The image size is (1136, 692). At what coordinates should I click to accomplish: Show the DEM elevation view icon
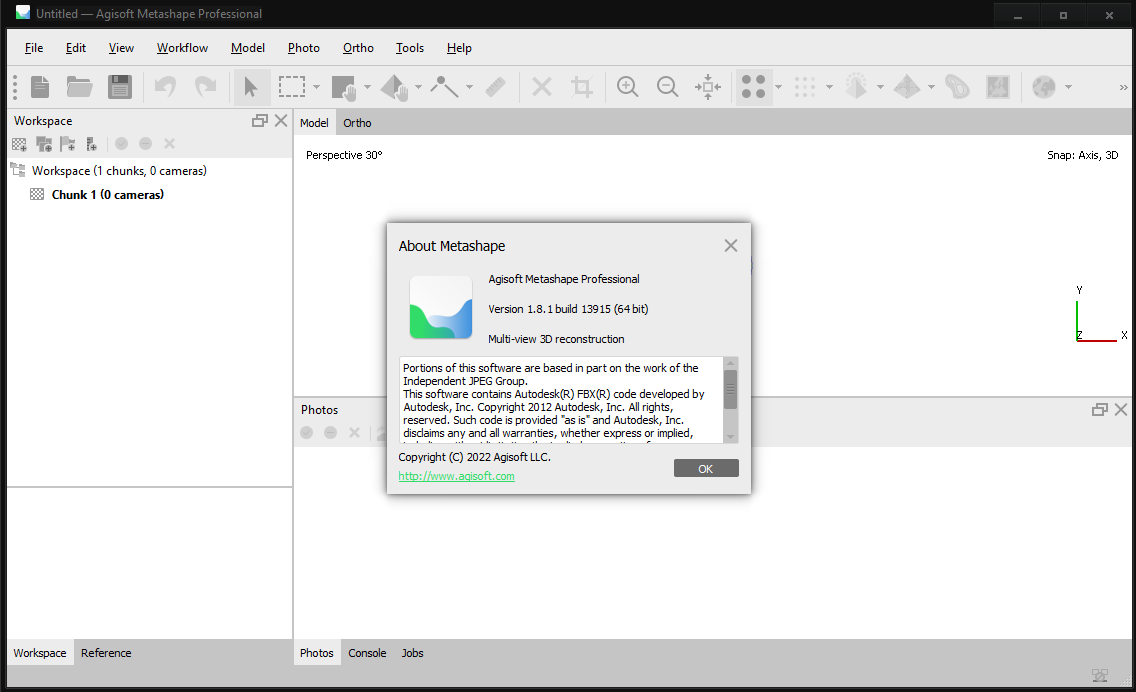point(957,87)
